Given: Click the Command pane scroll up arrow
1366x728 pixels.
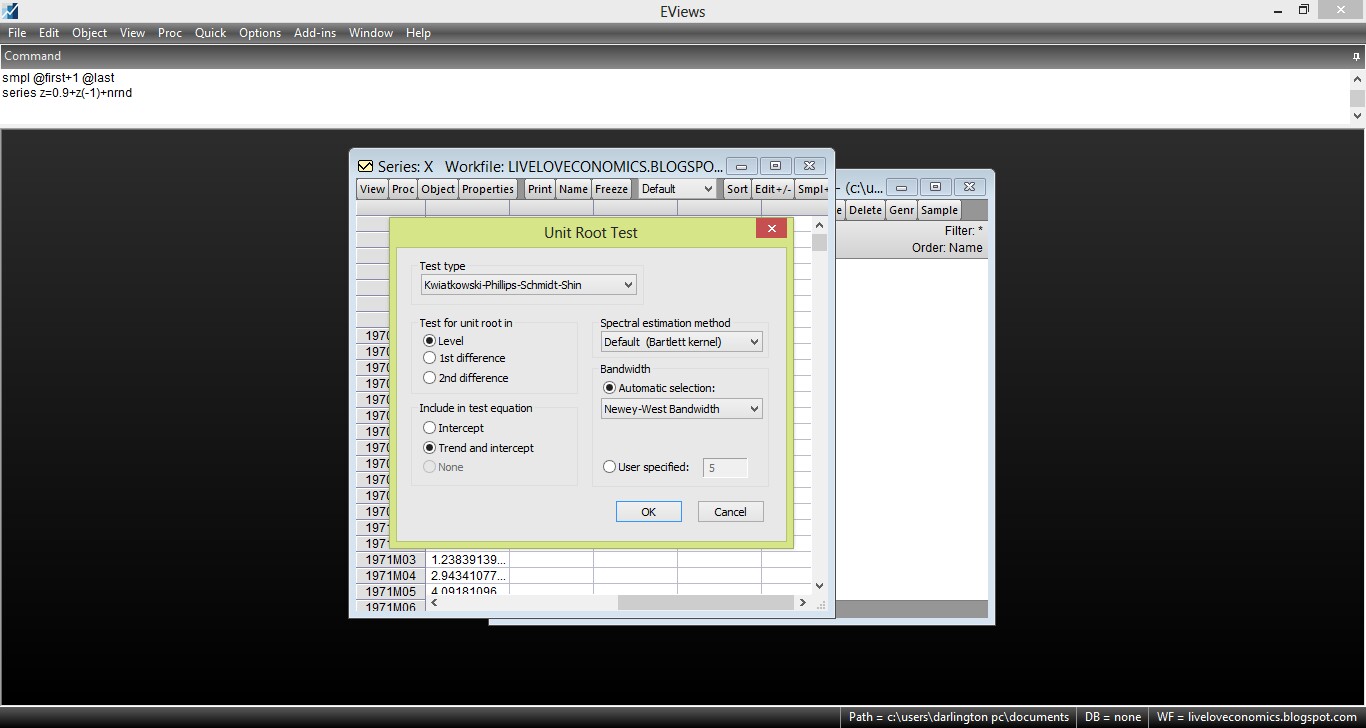Looking at the screenshot, I should point(1357,78).
